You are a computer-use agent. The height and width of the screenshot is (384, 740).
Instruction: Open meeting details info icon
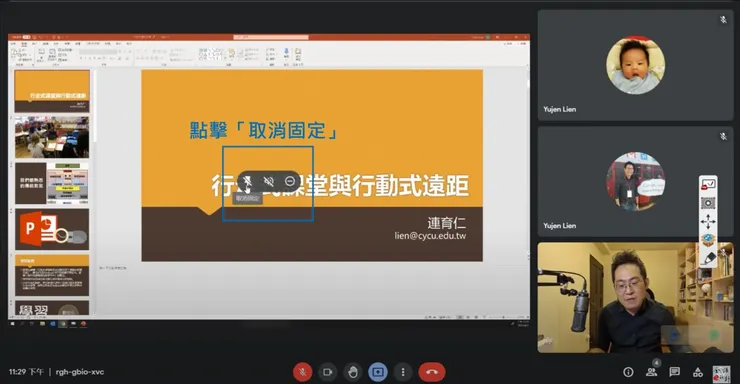point(628,372)
